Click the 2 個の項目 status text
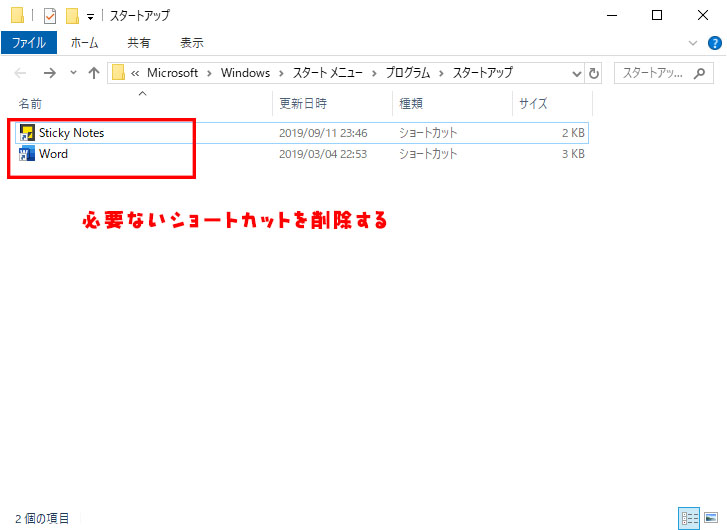727x530 pixels. click(x=42, y=518)
